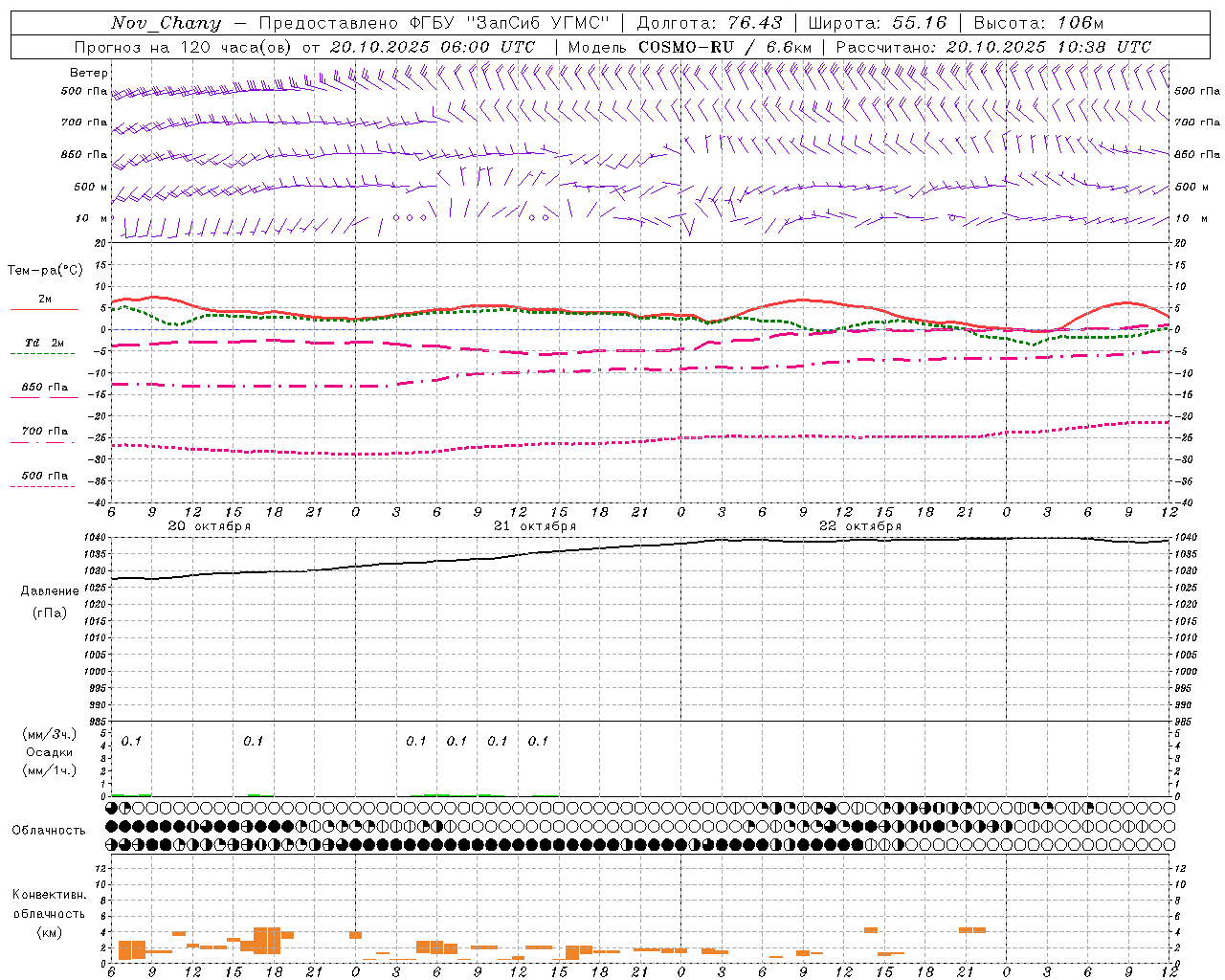The image size is (1225, 980).
Task: Click the Td 2м dew point legend label
Action: coord(44,343)
